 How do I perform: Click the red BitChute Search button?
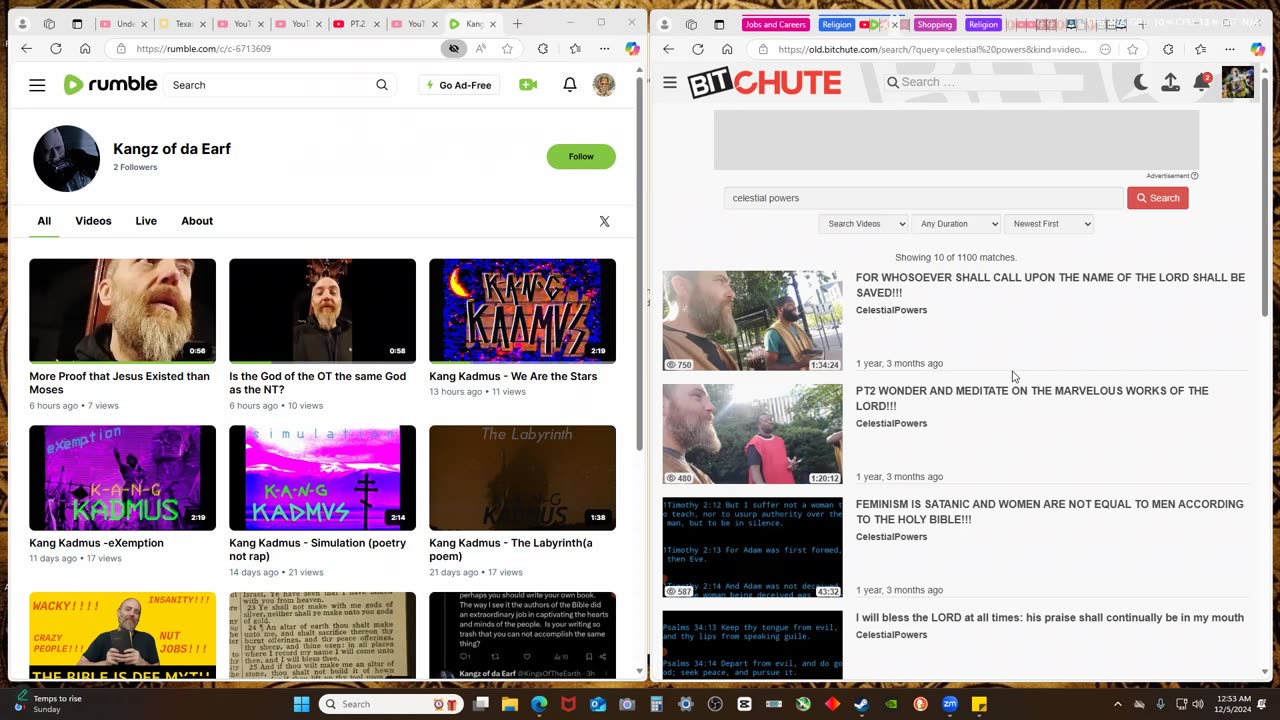(x=1158, y=198)
